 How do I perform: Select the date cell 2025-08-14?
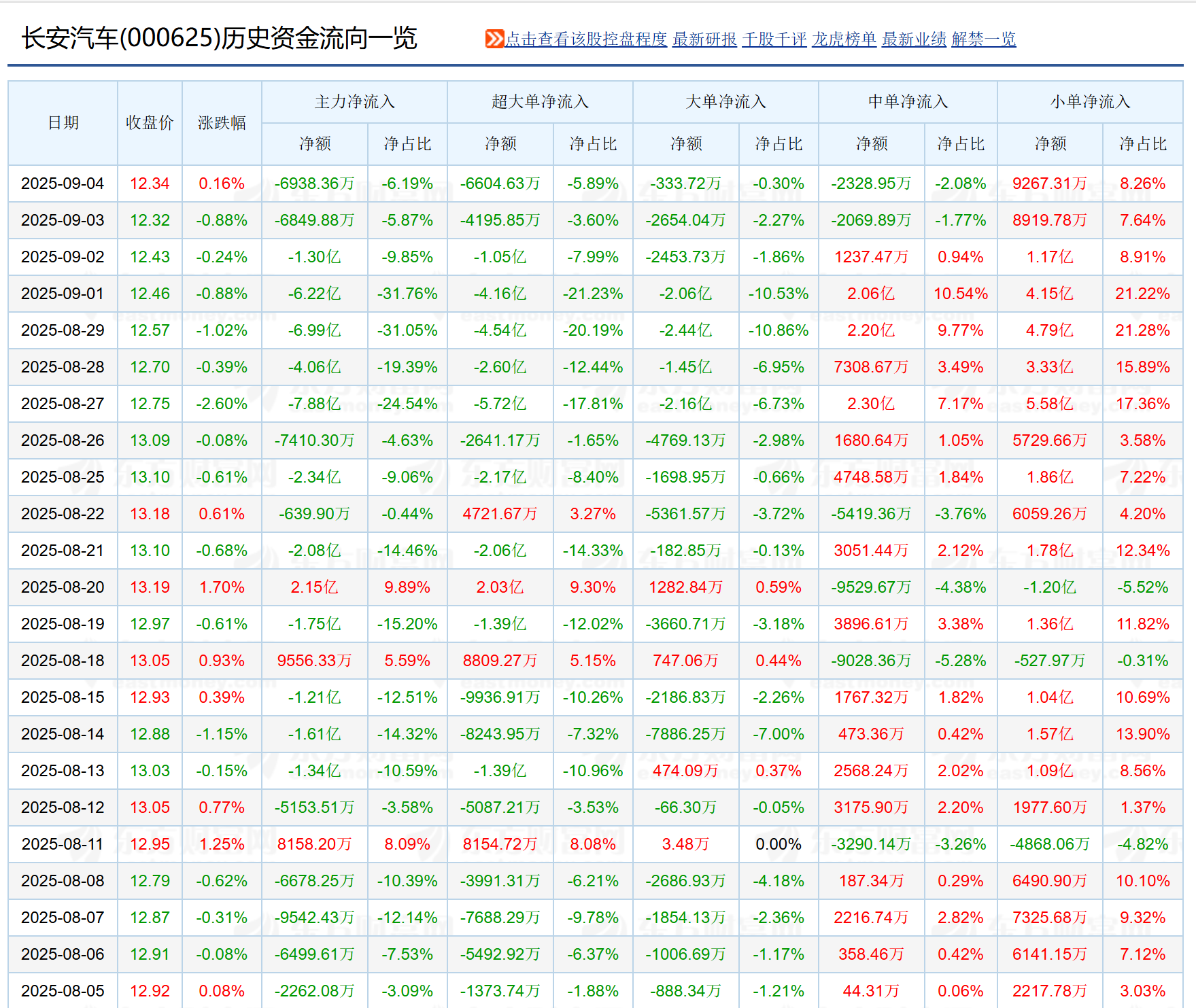pos(63,734)
